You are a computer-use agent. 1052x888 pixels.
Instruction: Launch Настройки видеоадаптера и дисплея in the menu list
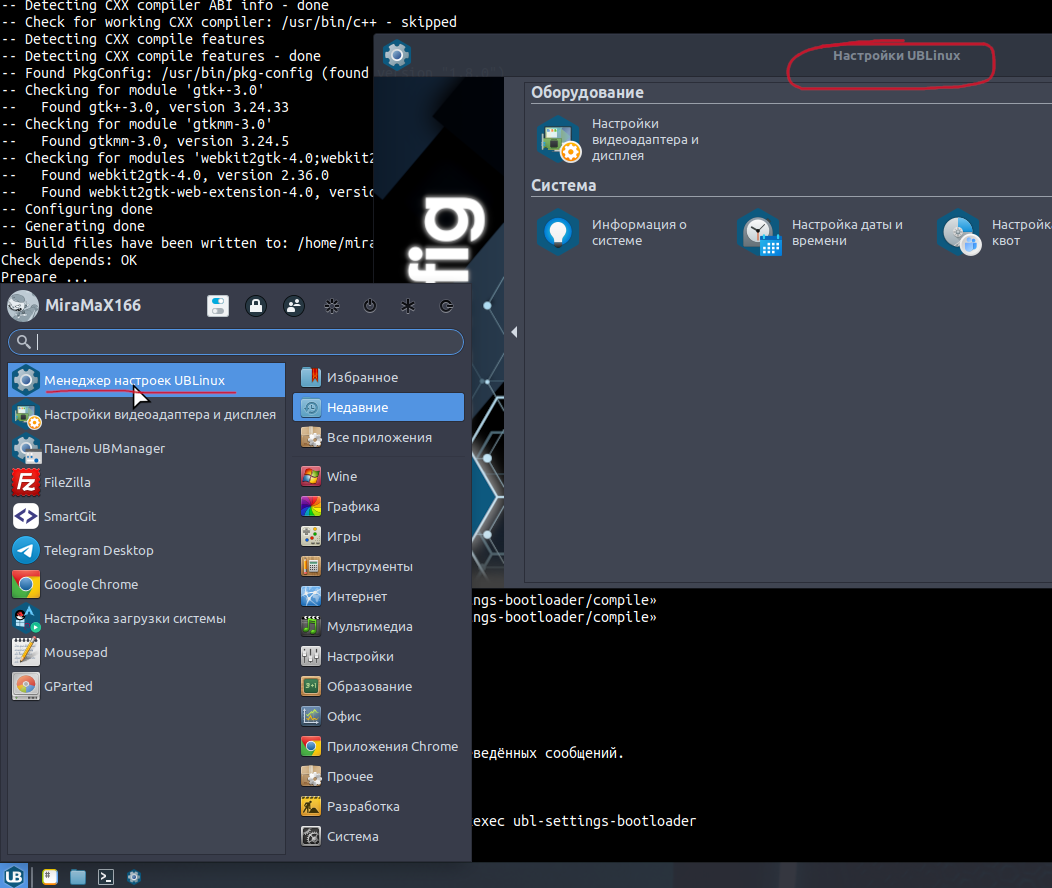click(146, 414)
